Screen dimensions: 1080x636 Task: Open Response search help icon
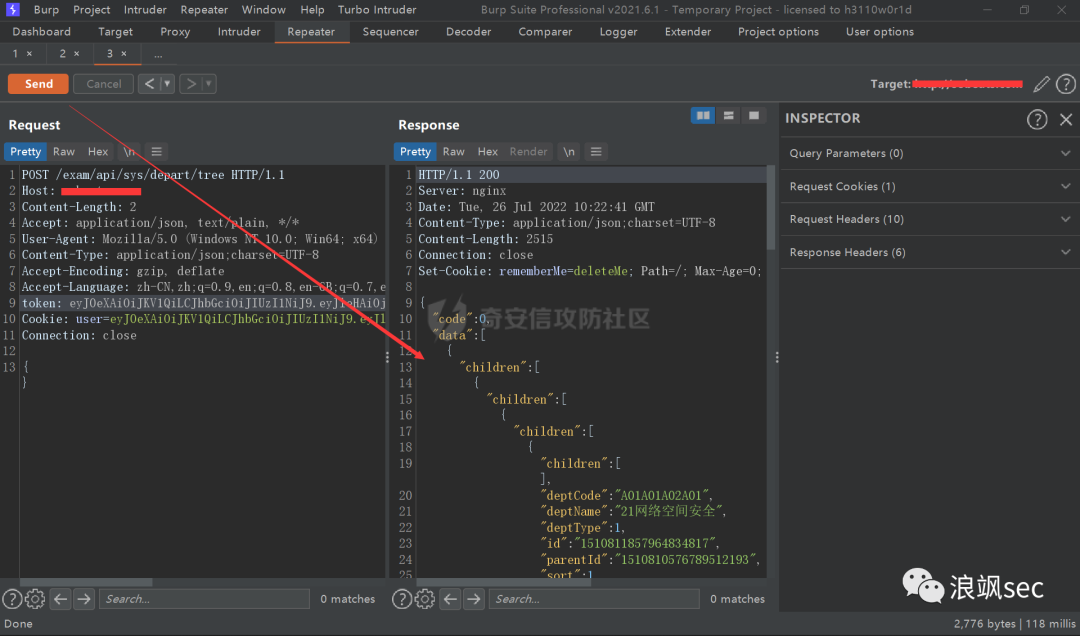[x=402, y=599]
